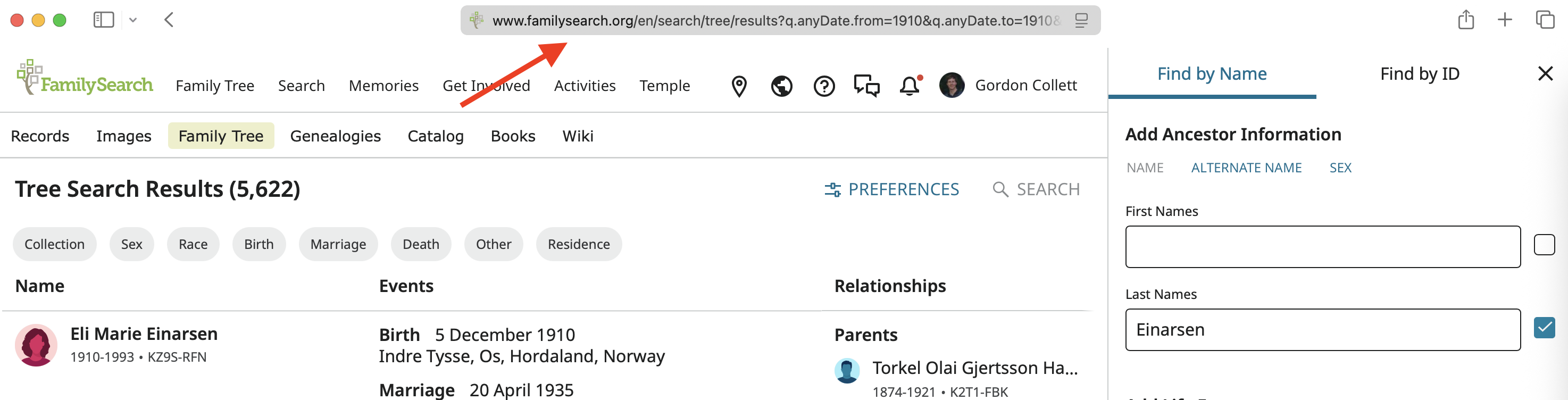Click the help question mark icon
Viewport: 1568px width, 400px height.
click(x=824, y=85)
